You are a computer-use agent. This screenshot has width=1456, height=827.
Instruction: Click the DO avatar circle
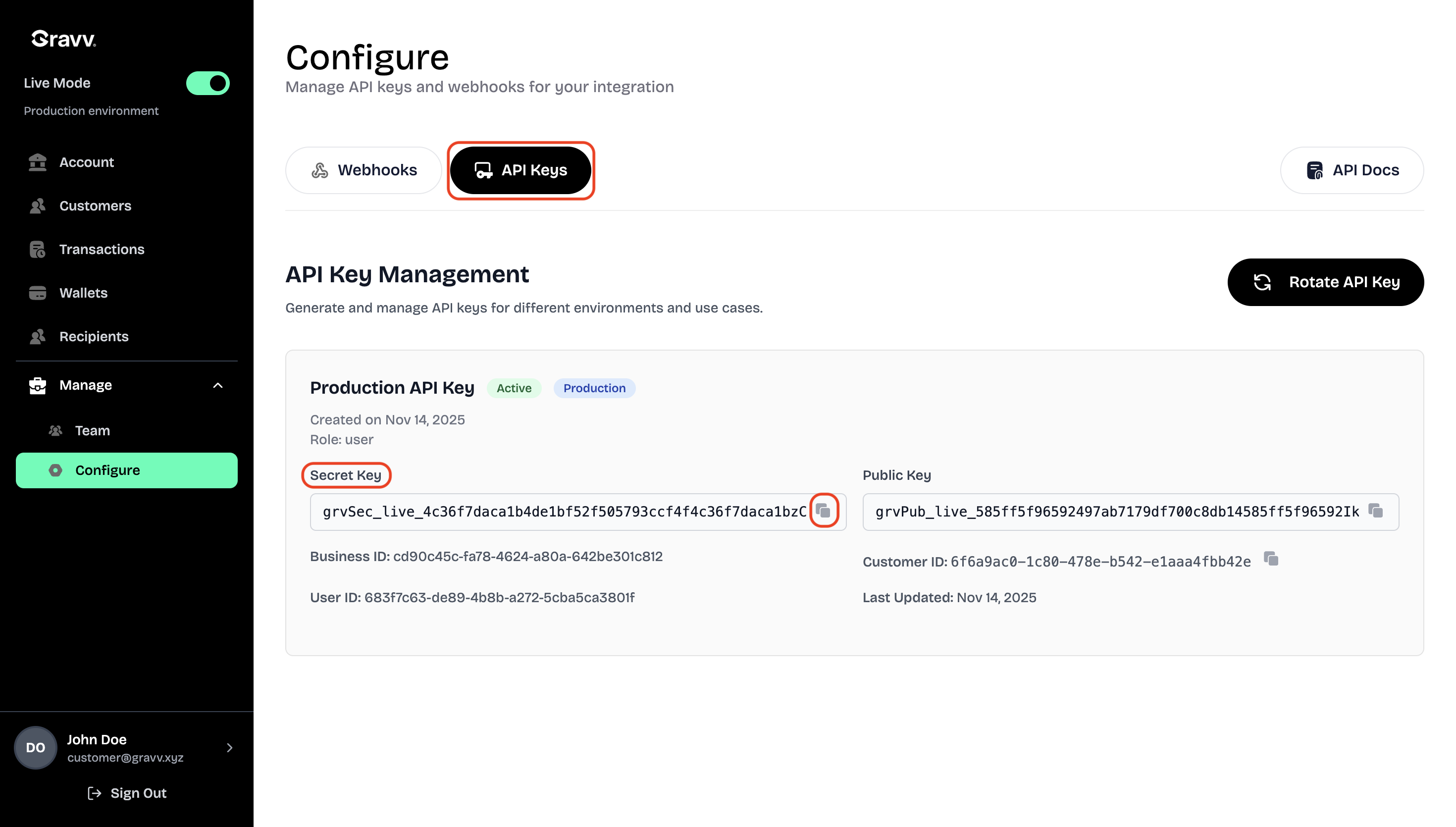35,747
